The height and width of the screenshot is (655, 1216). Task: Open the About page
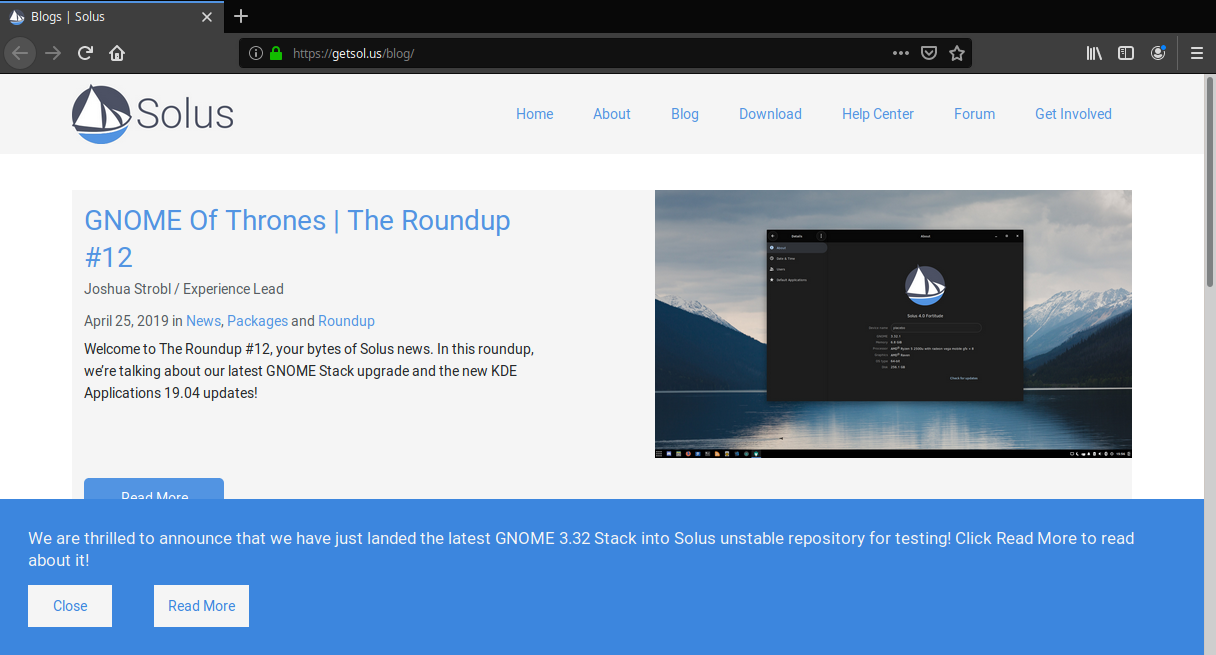coord(612,114)
